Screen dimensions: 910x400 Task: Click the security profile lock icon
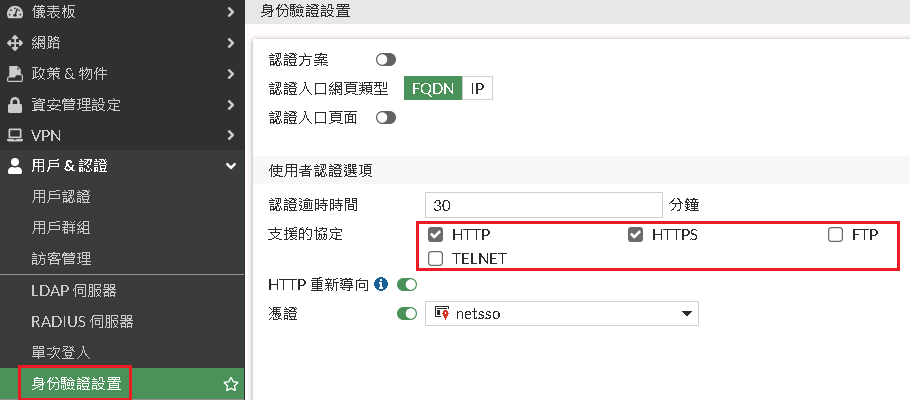coord(15,105)
